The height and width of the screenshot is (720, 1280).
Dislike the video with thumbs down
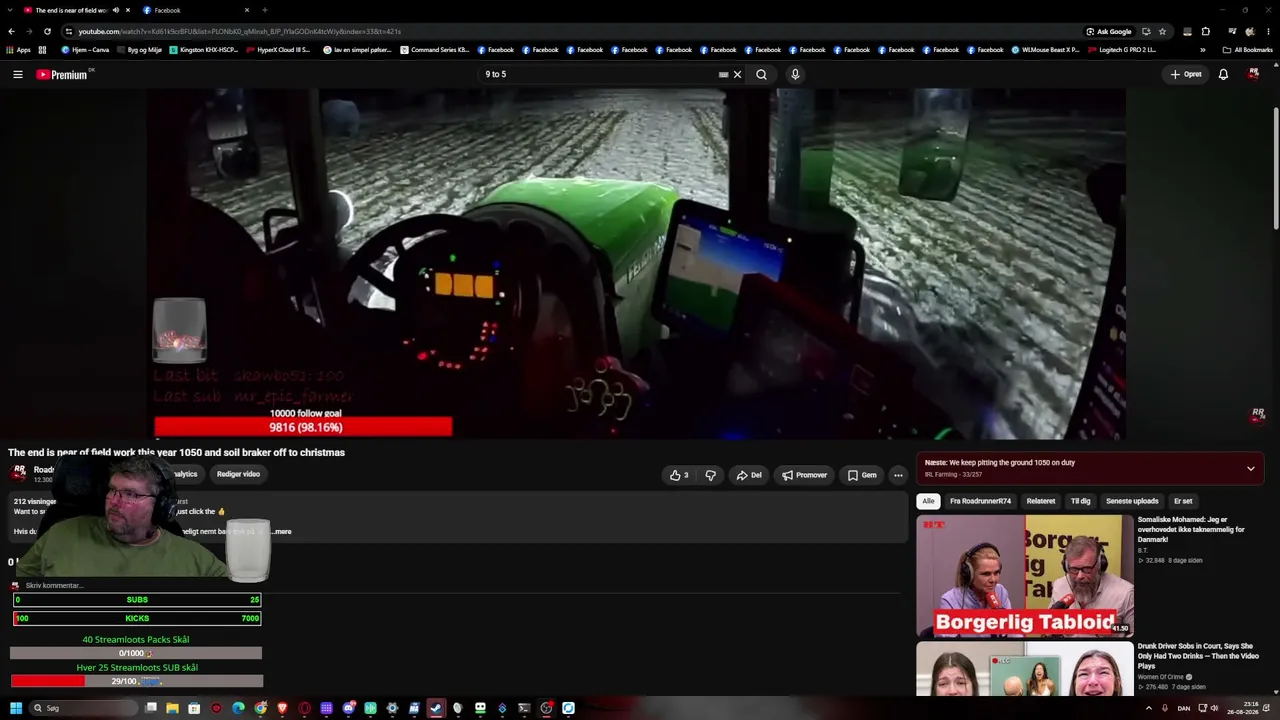[x=710, y=475]
